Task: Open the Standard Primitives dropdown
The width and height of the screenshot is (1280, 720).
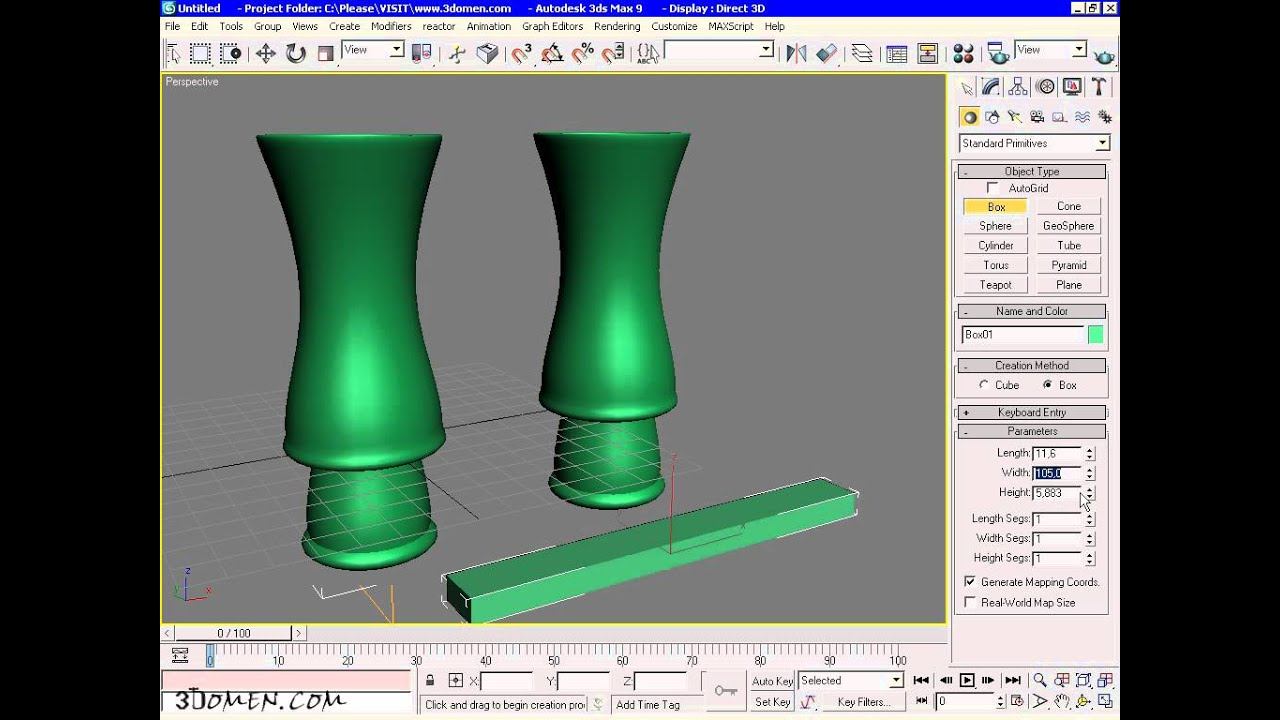Action: click(1034, 143)
